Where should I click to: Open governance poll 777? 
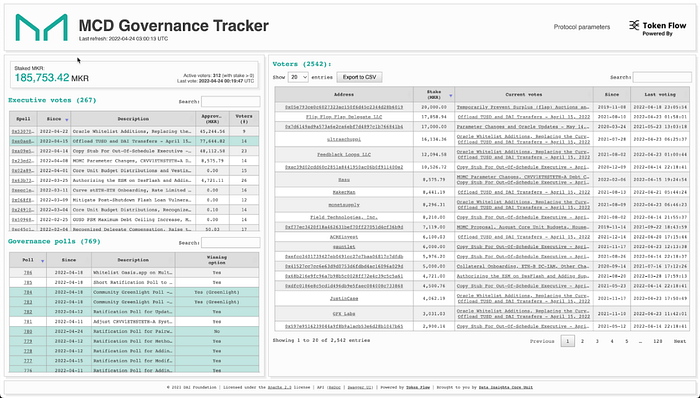[x=28, y=361]
